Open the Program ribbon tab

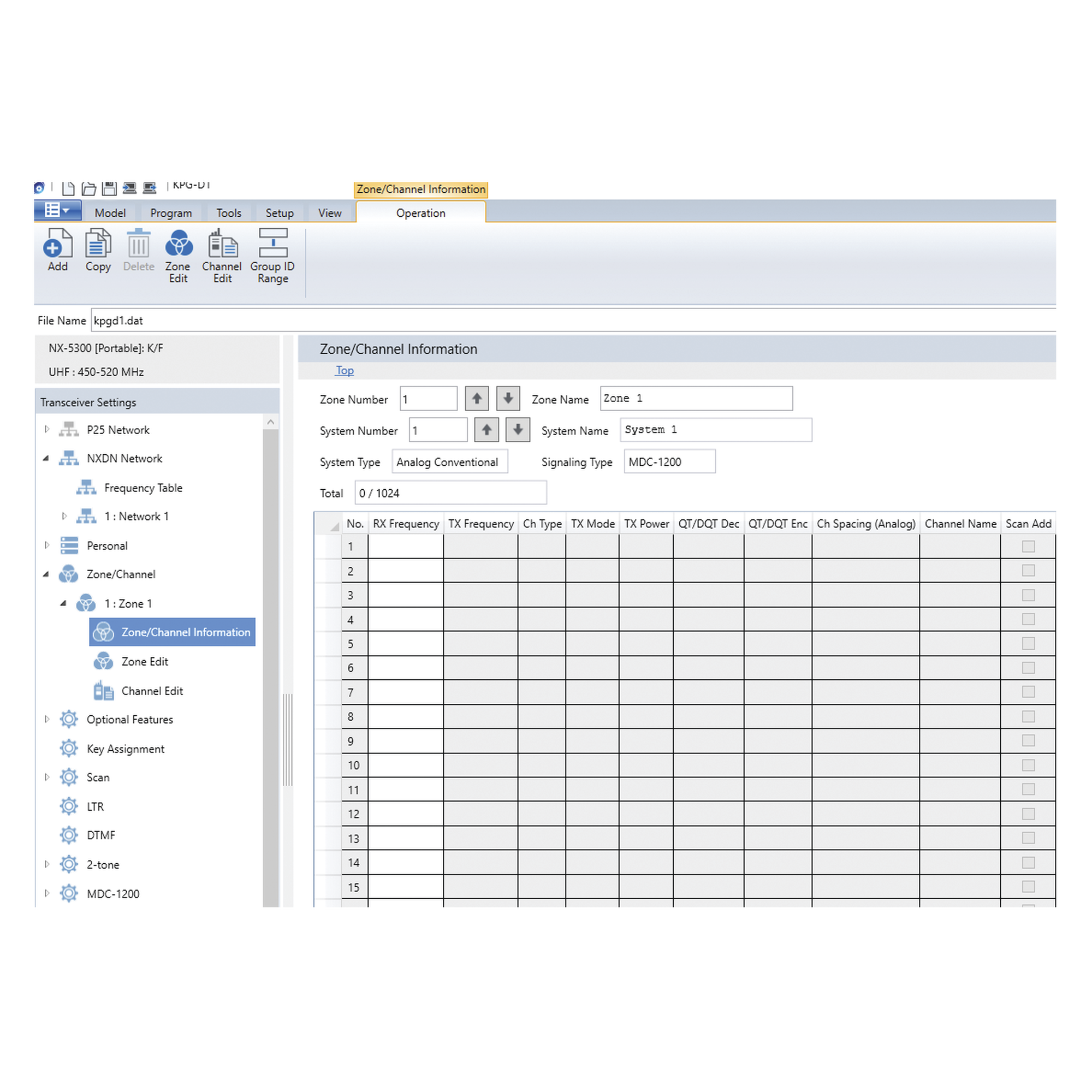[x=171, y=213]
